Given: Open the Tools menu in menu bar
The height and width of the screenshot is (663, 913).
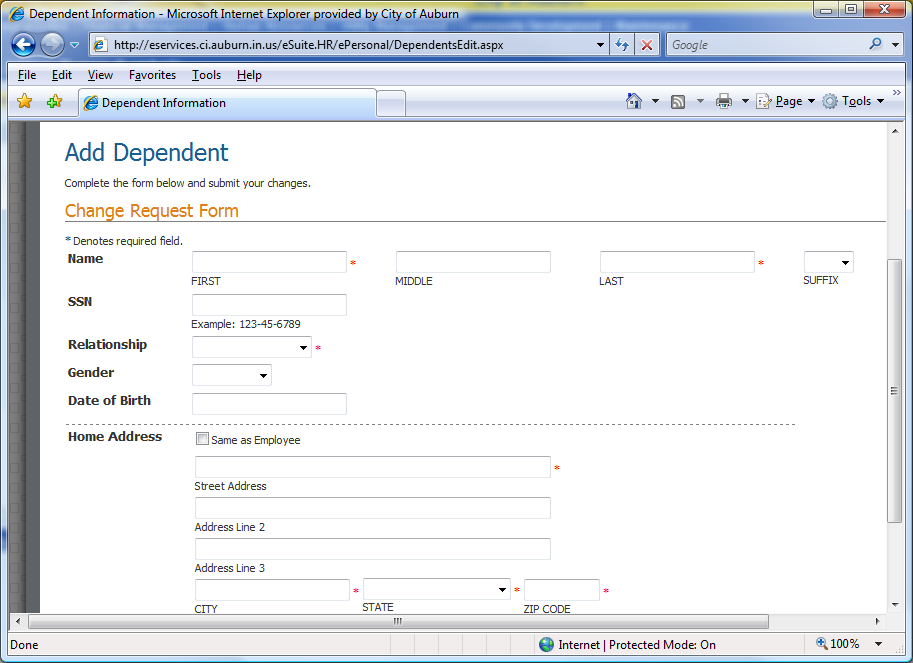Looking at the screenshot, I should coord(206,75).
